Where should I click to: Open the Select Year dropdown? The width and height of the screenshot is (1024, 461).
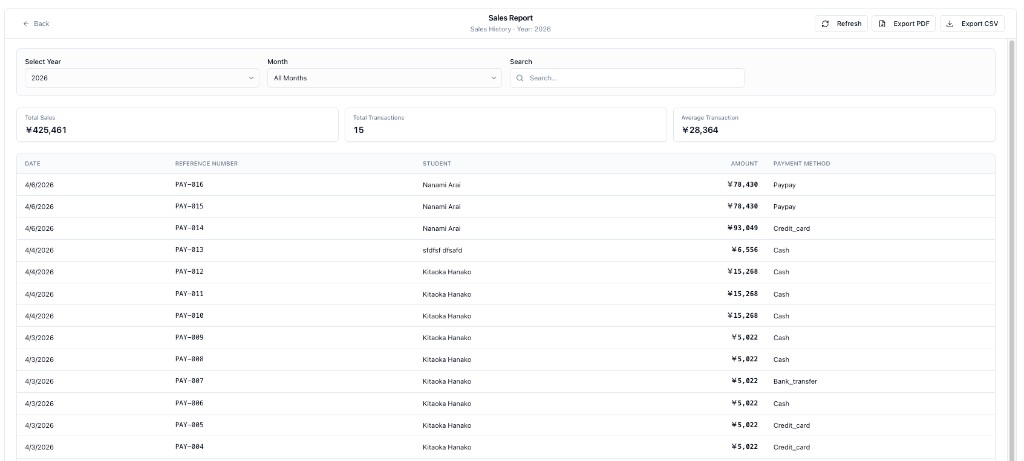[x=141, y=78]
